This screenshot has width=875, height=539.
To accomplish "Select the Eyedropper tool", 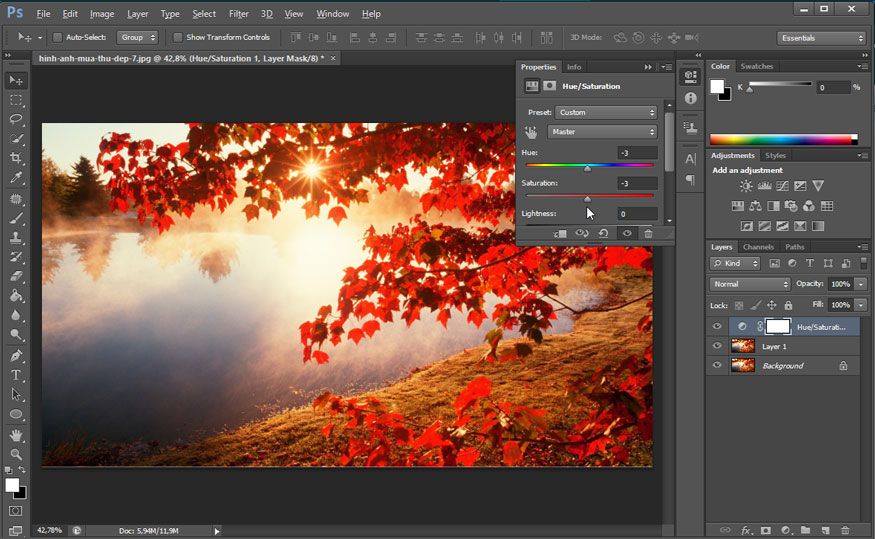I will tap(16, 177).
